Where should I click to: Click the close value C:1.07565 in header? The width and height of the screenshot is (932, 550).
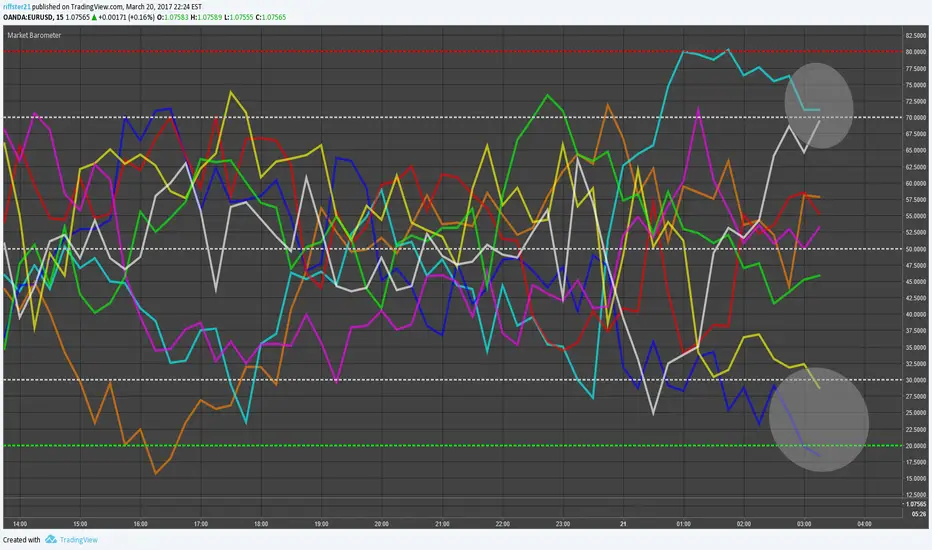click(x=270, y=17)
